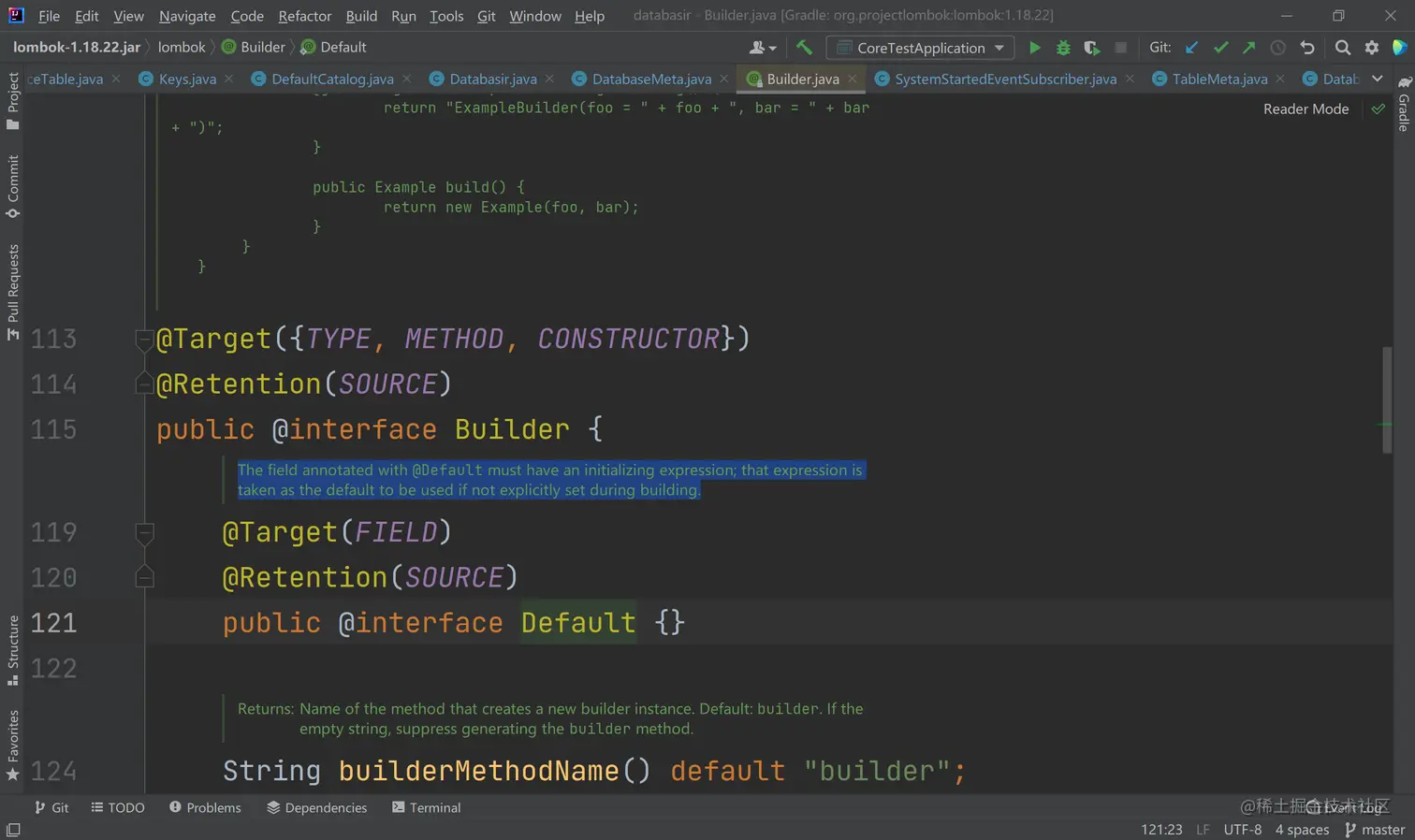Image resolution: width=1415 pixels, height=840 pixels.
Task: Open IDE settings gear icon
Action: pyautogui.click(x=1372, y=48)
